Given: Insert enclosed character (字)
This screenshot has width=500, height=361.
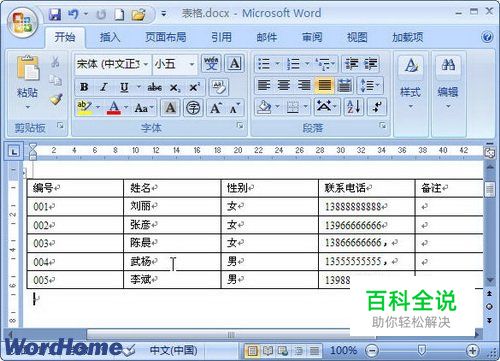Looking at the screenshot, I should [193, 108].
